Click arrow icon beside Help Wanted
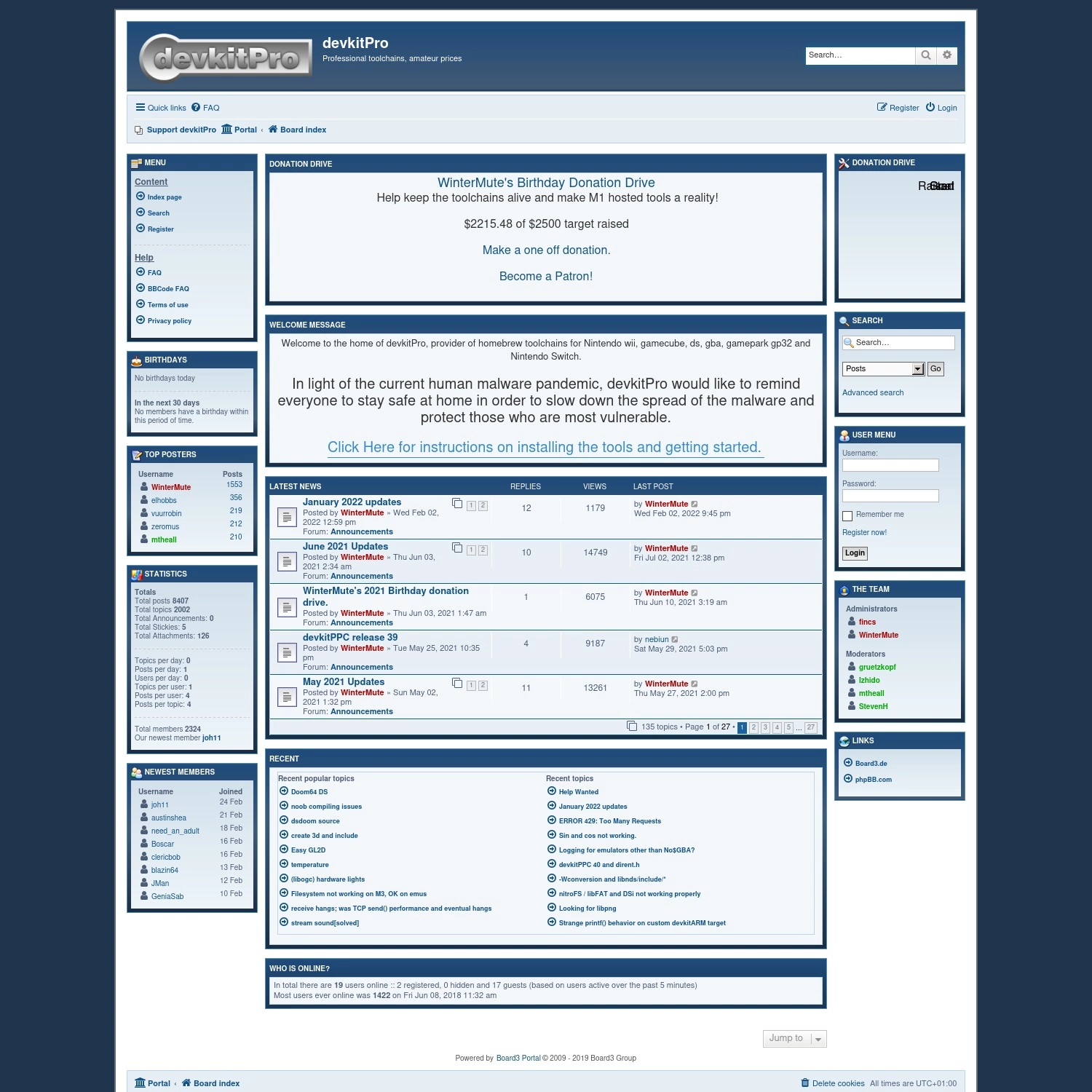Image resolution: width=1092 pixels, height=1092 pixels. (552, 791)
